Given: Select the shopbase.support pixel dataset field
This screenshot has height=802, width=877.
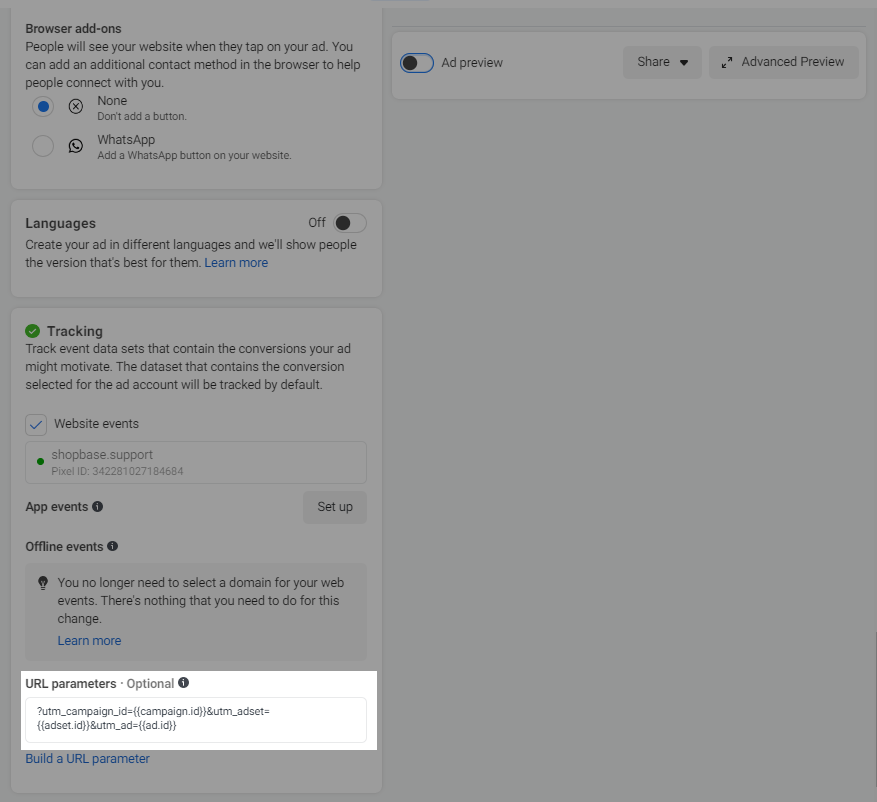Looking at the screenshot, I should [196, 463].
